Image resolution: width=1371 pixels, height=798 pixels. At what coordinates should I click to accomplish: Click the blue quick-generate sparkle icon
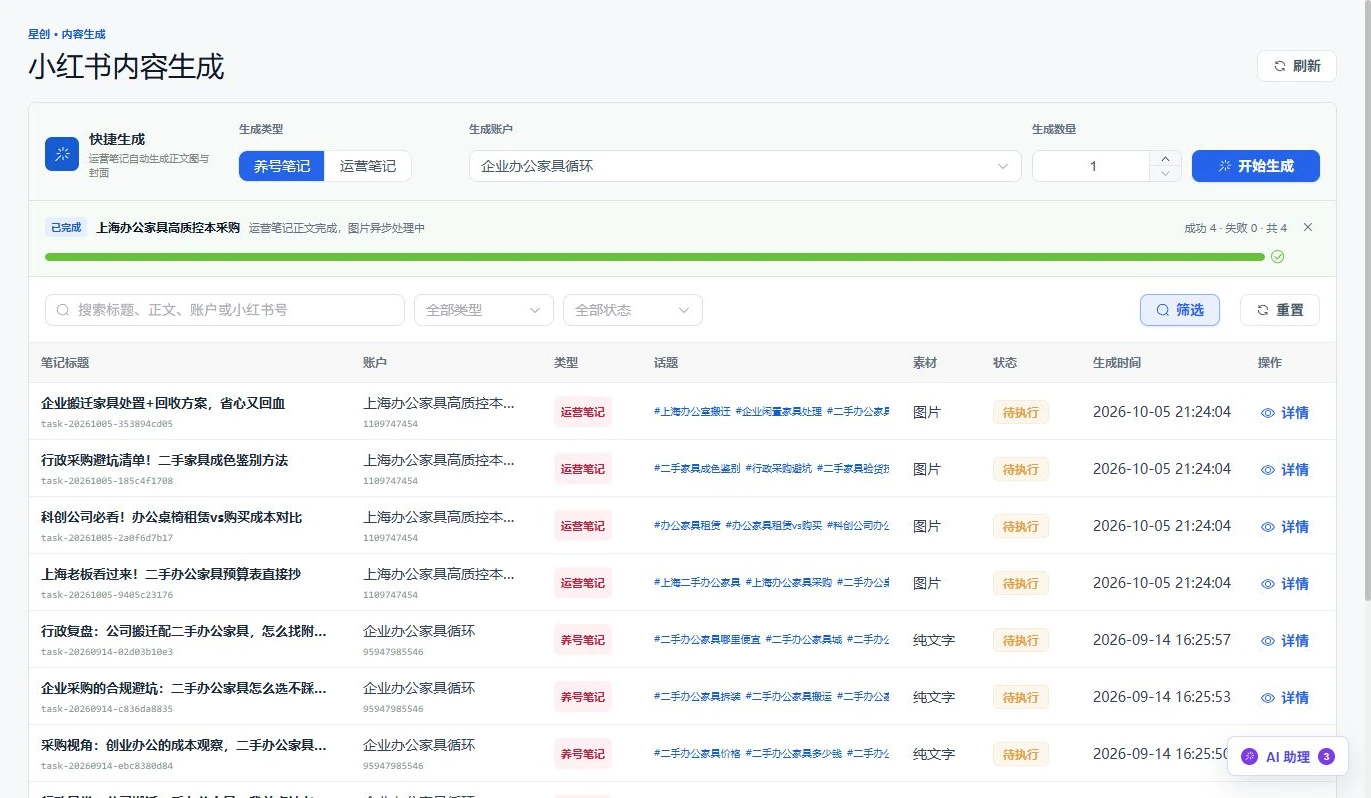coord(62,154)
